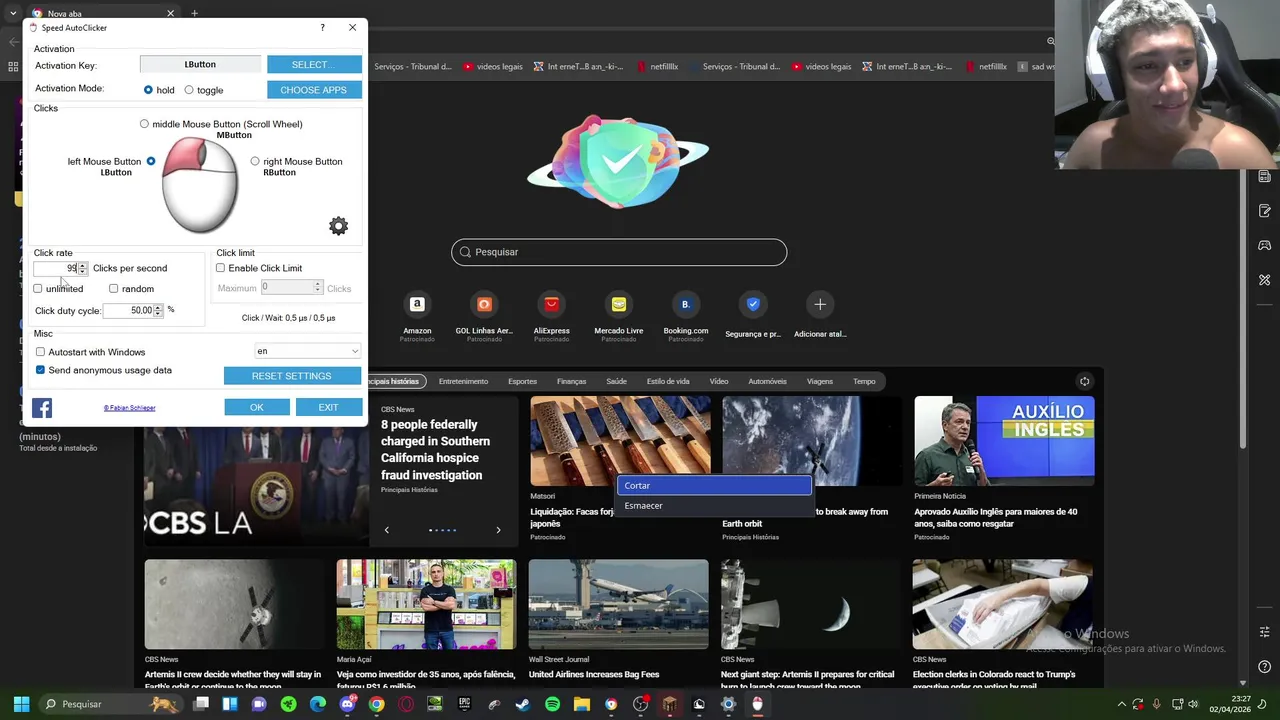Open the © Fabian Schlieper link
The image size is (1280, 720).
[x=130, y=408]
